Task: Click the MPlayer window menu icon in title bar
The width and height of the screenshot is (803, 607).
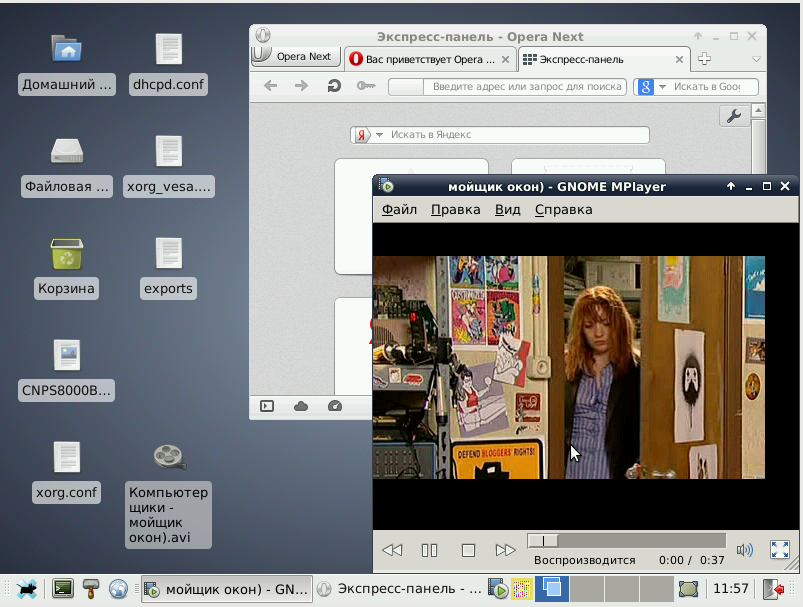Action: 386,186
